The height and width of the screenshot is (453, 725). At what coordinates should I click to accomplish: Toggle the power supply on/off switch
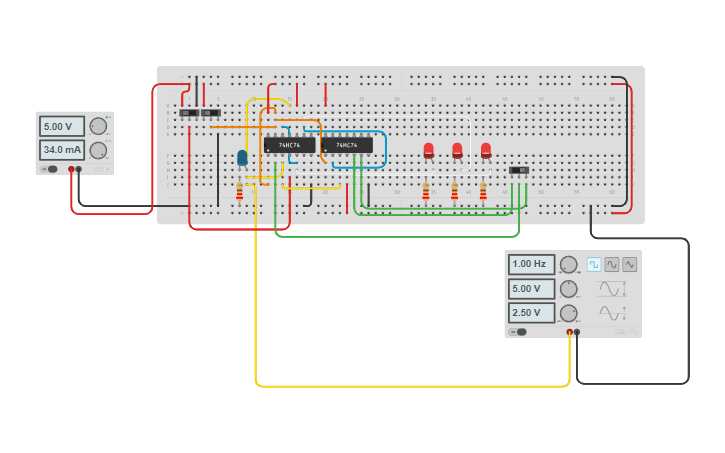49,169
